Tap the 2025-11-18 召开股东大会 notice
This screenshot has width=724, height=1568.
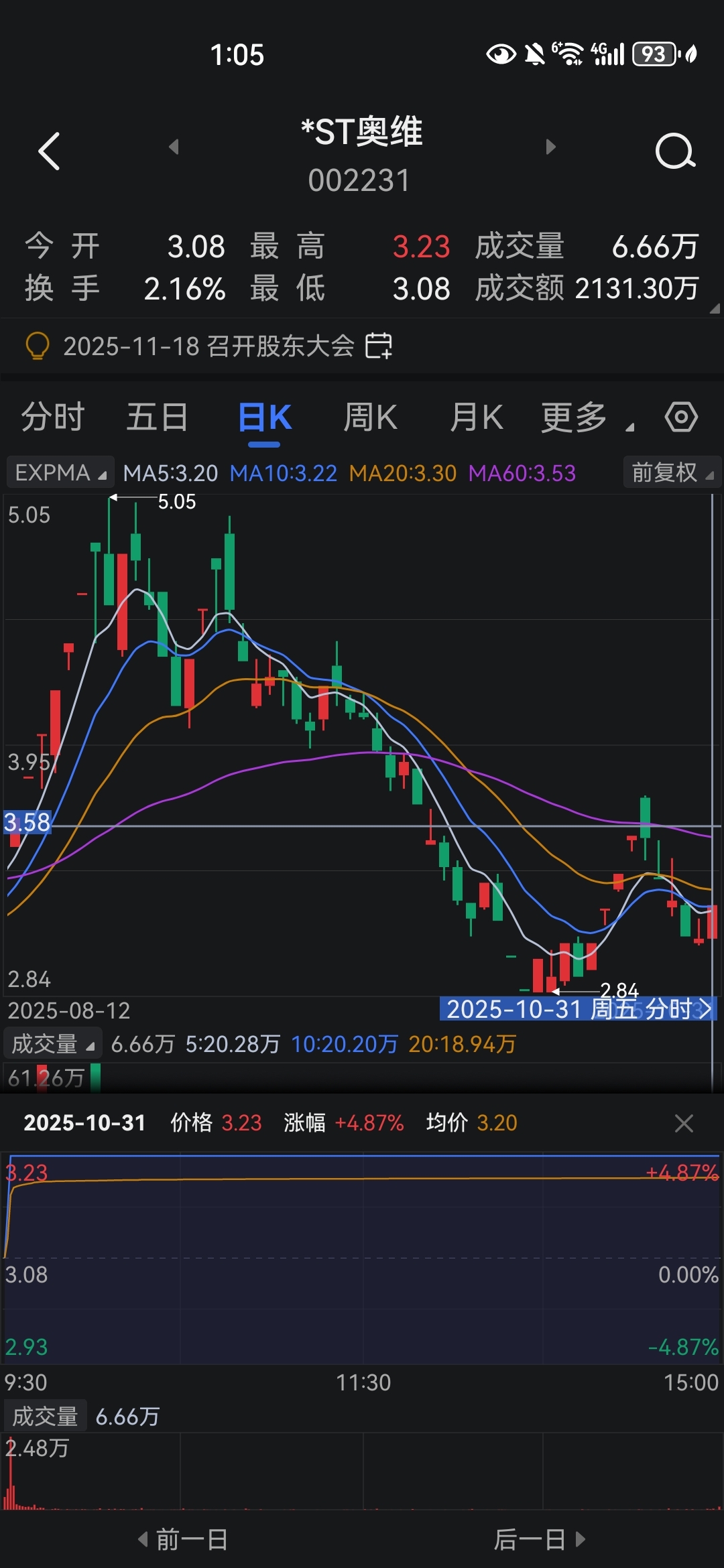pyautogui.click(x=208, y=346)
